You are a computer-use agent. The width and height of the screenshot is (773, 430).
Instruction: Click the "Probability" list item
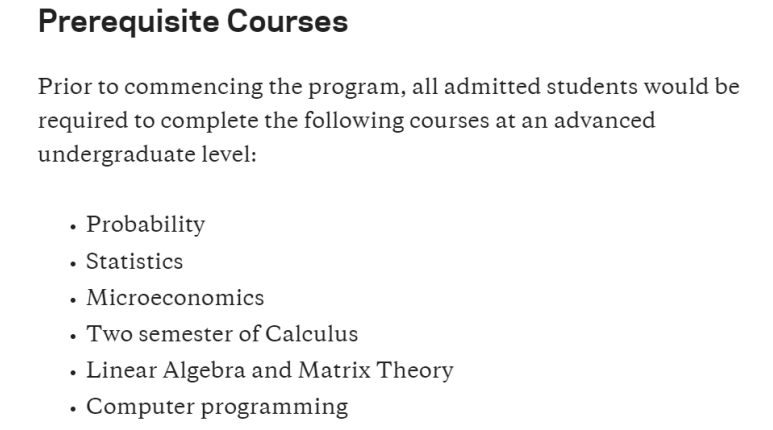pos(145,225)
